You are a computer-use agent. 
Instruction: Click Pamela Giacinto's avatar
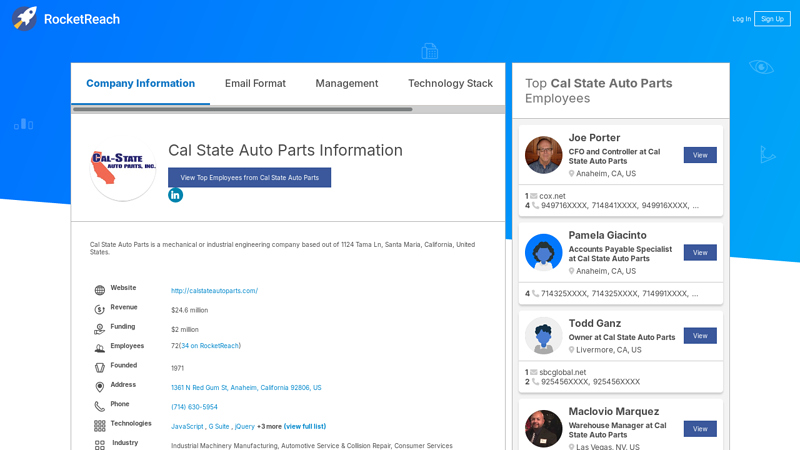[x=543, y=252]
